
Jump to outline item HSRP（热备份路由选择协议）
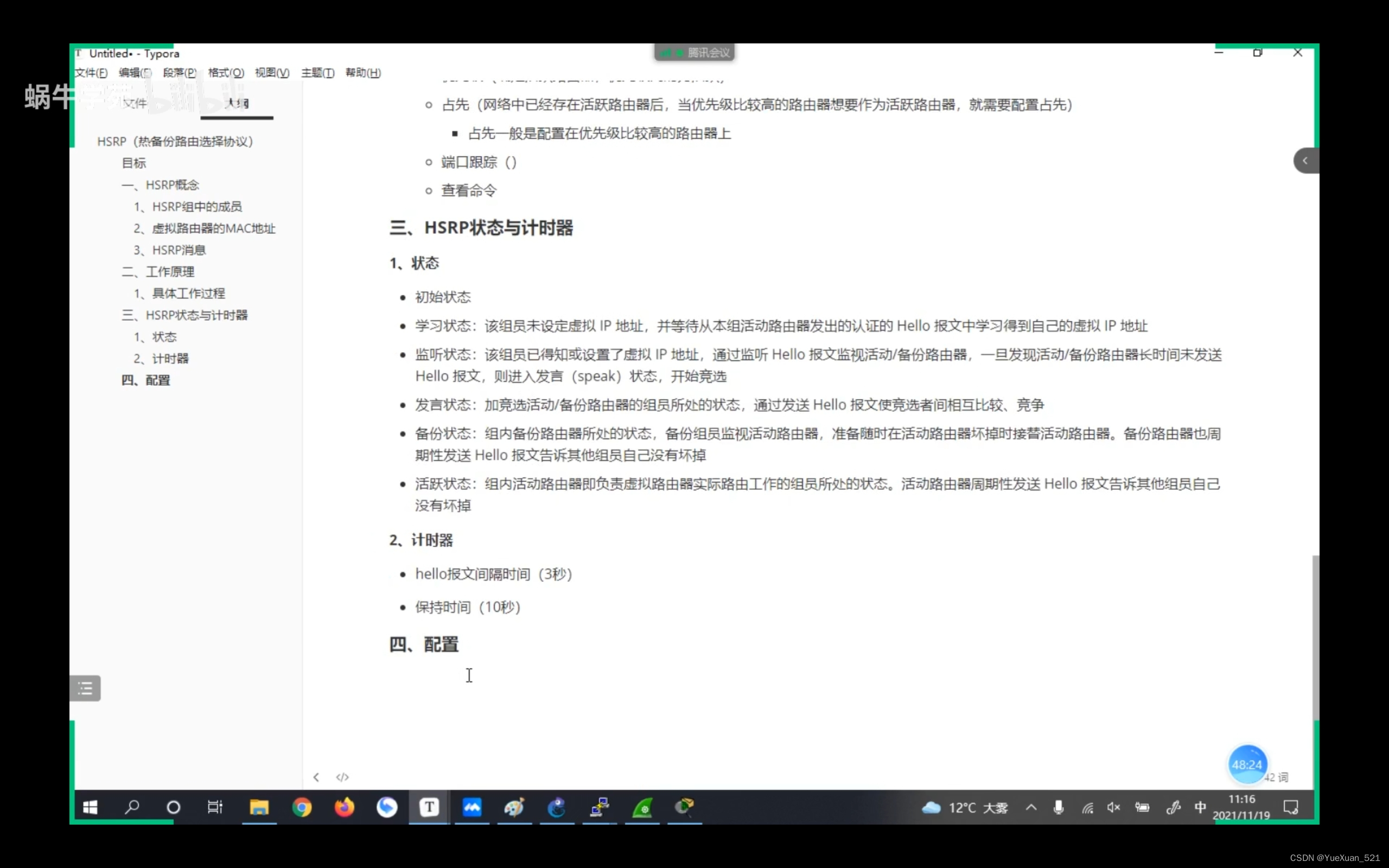coord(175,142)
